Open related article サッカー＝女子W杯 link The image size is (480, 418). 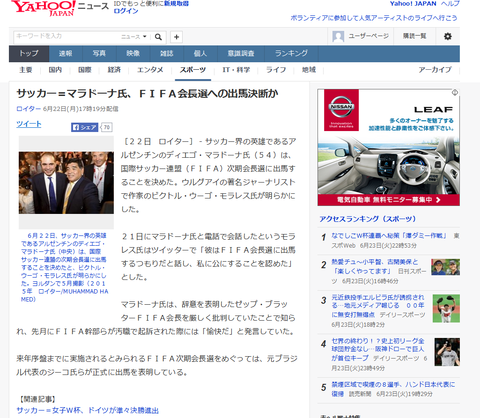(x=88, y=410)
